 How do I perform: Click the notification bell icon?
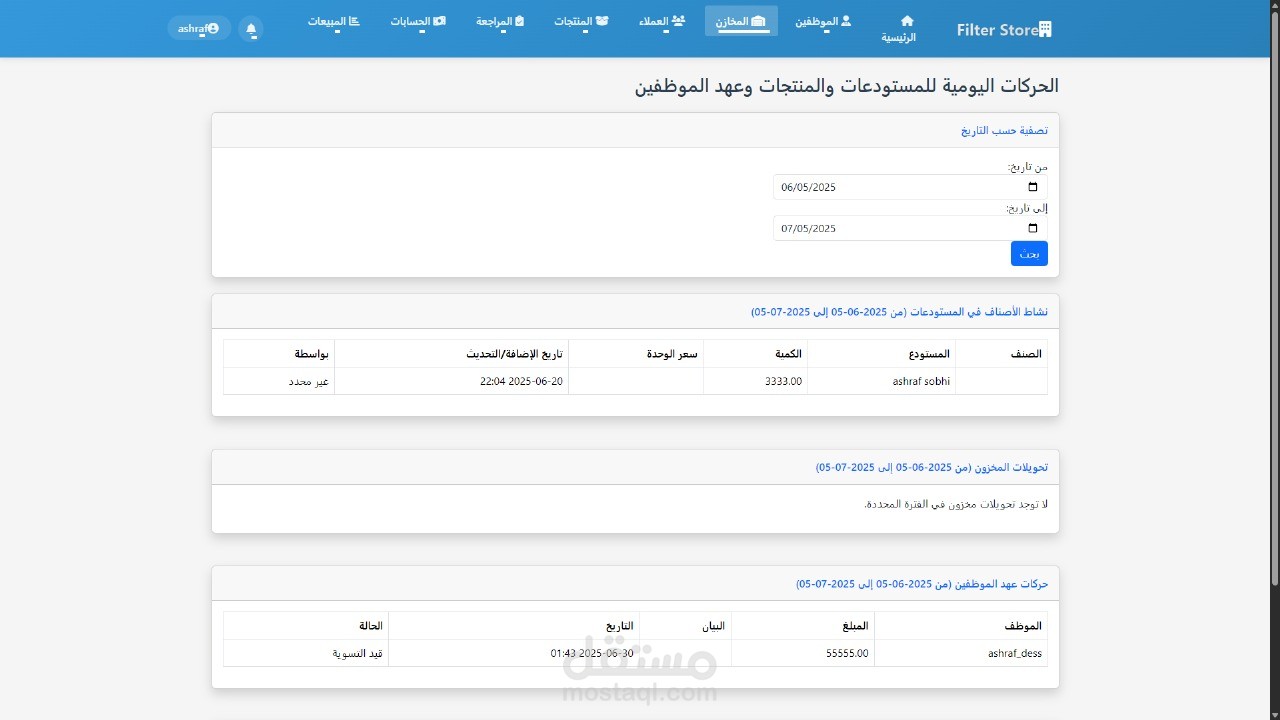click(251, 29)
